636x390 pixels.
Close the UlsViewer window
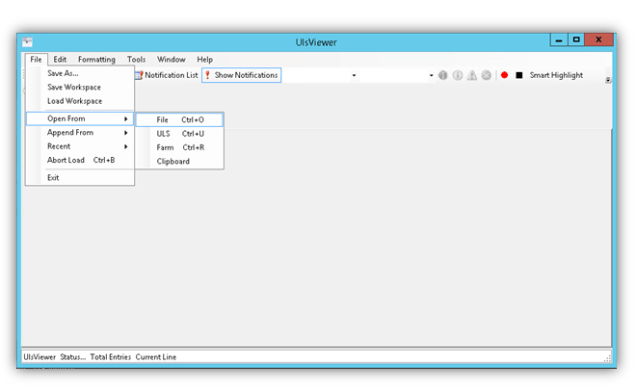click(599, 40)
